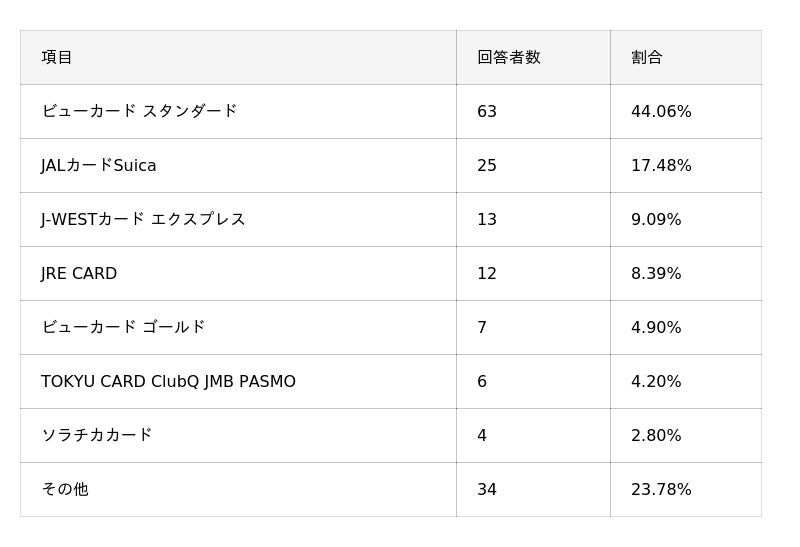Click the ビューカード ゴールド cell

pos(123,327)
